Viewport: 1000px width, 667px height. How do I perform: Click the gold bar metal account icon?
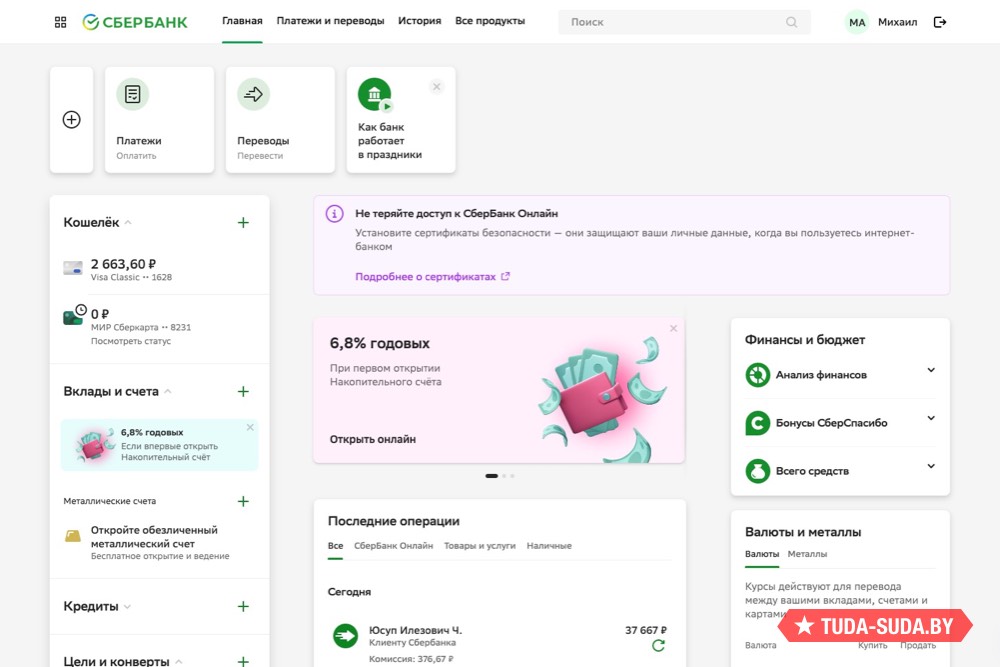point(73,536)
